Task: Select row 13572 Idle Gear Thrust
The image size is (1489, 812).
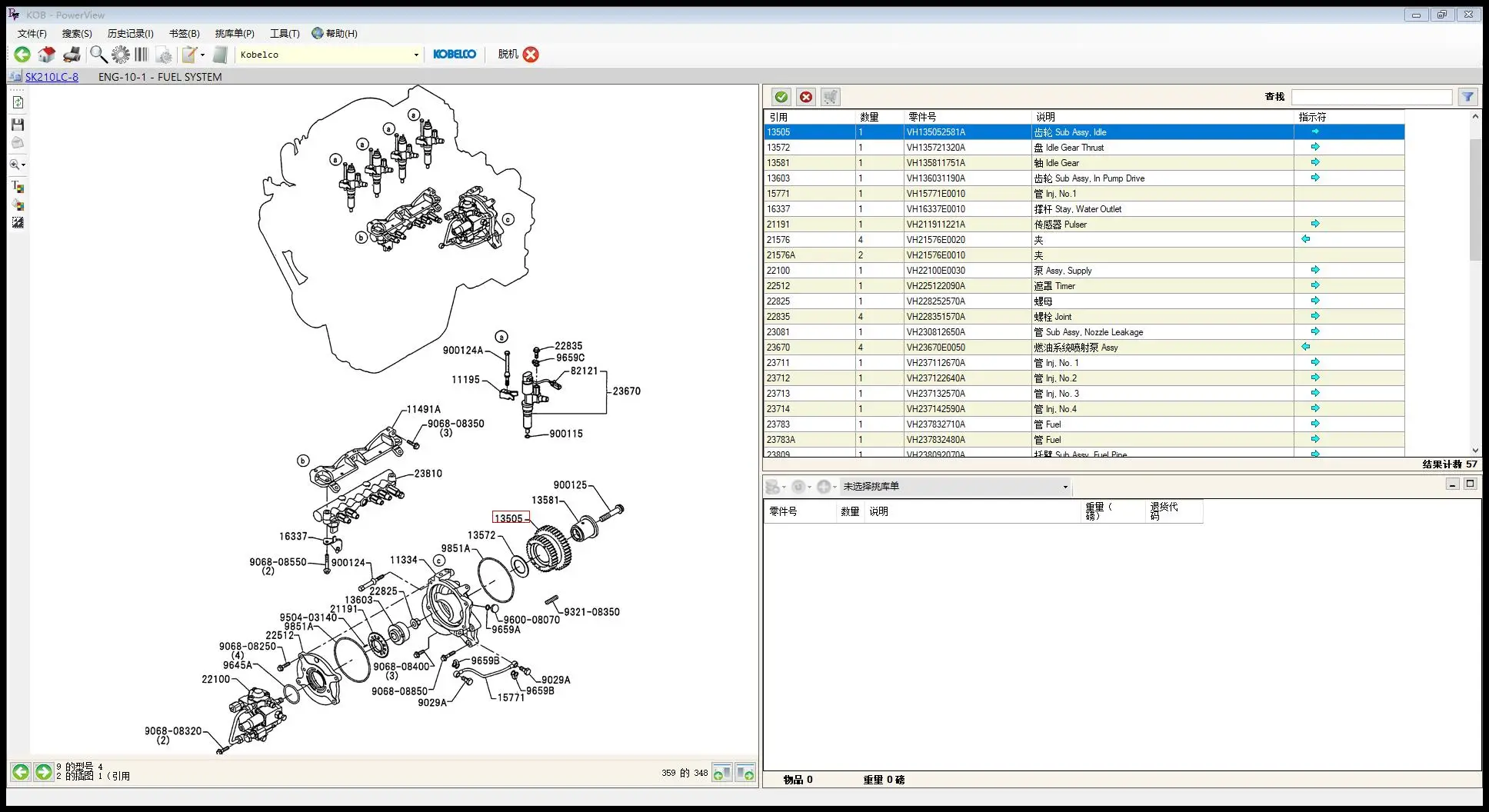Action: 1084,148
